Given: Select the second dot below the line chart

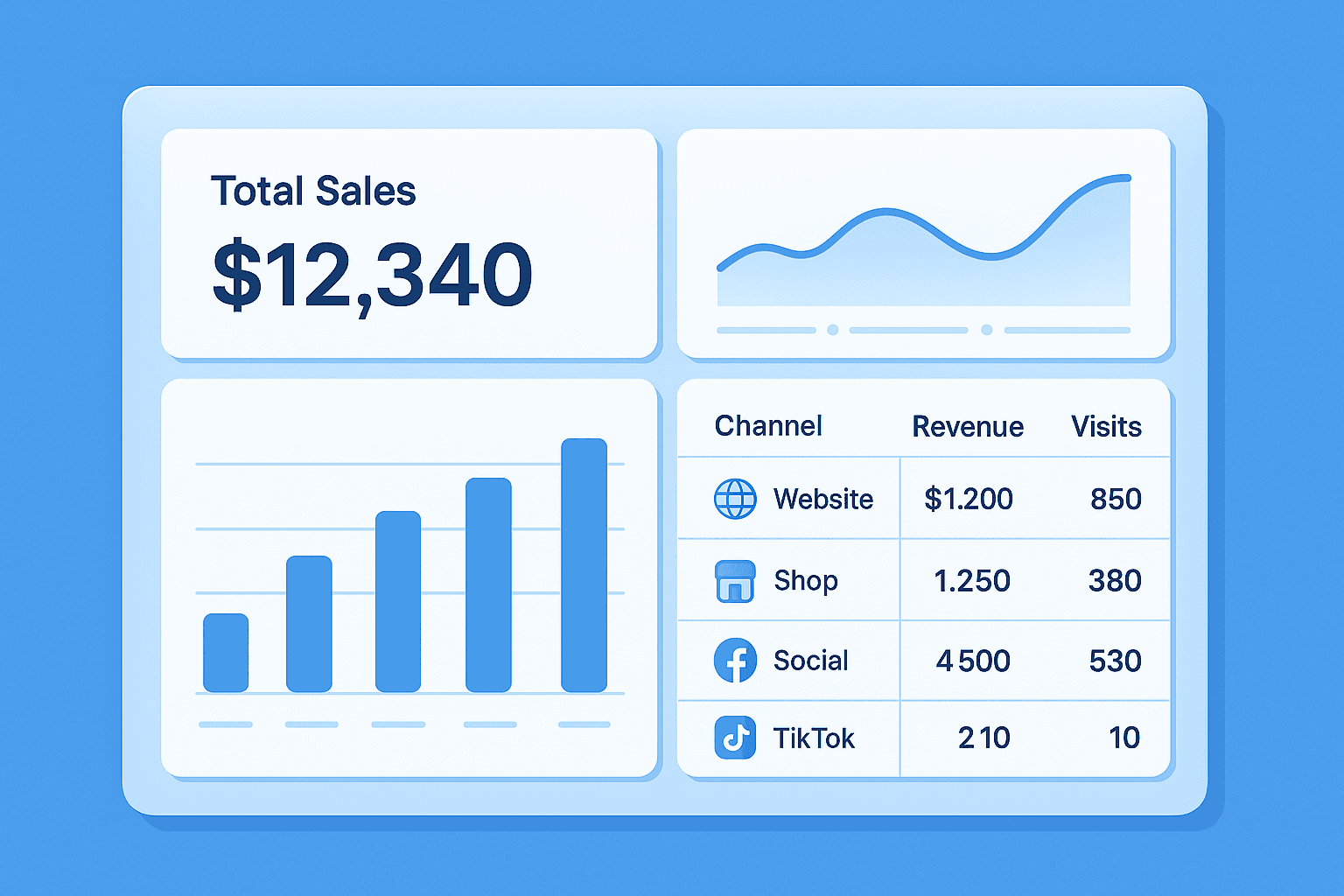Looking at the screenshot, I should (x=987, y=330).
